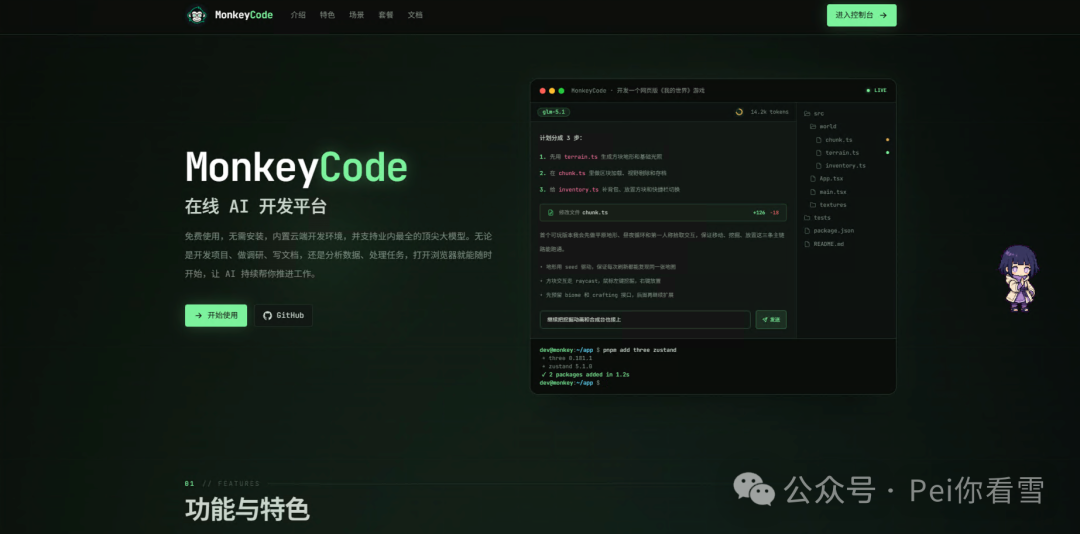This screenshot has height=534, width=1080.
Task: Click the '2 packages added in 1.2s' line
Action: pyautogui.click(x=585, y=375)
